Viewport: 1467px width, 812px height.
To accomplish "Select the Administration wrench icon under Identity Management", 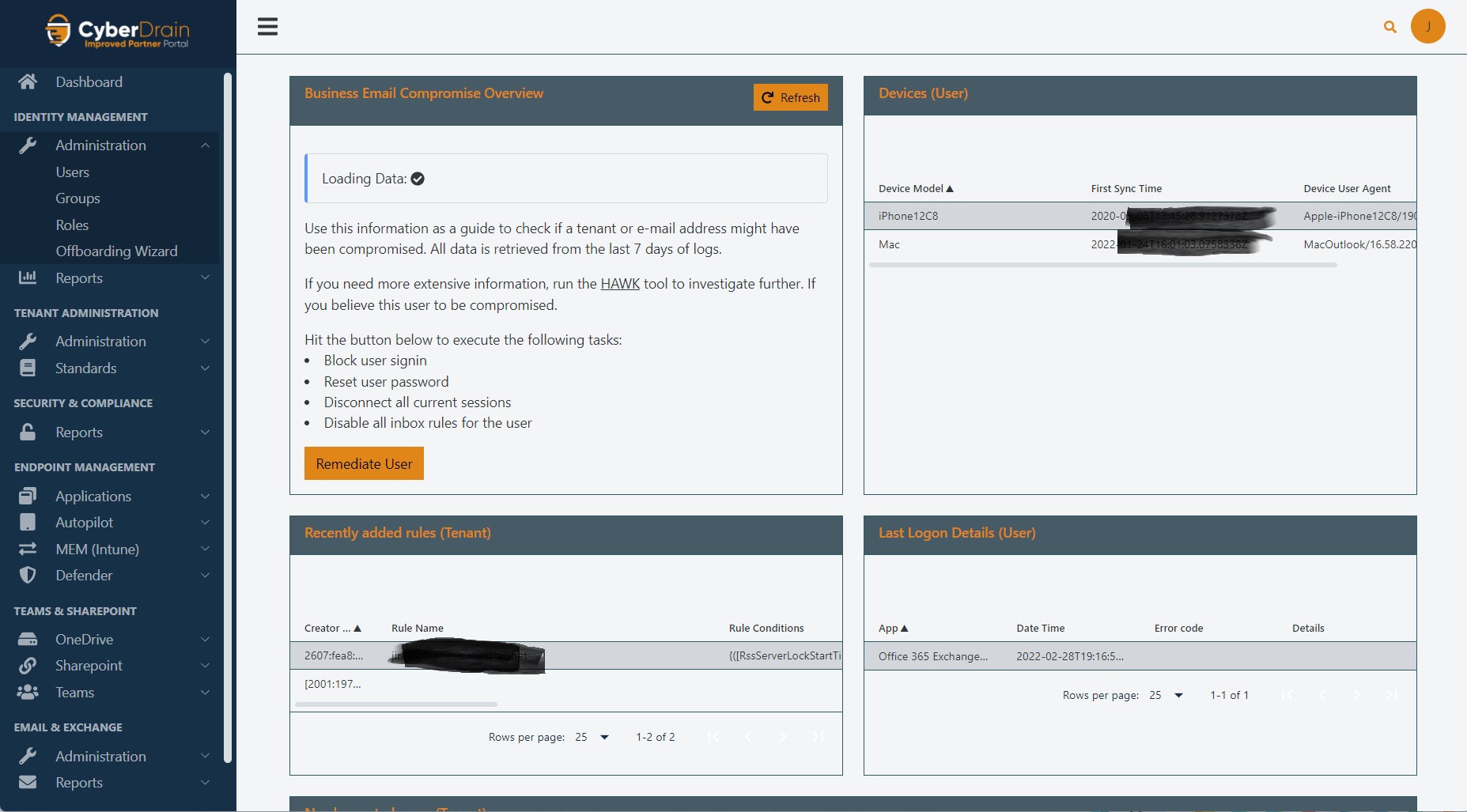I will (x=28, y=145).
